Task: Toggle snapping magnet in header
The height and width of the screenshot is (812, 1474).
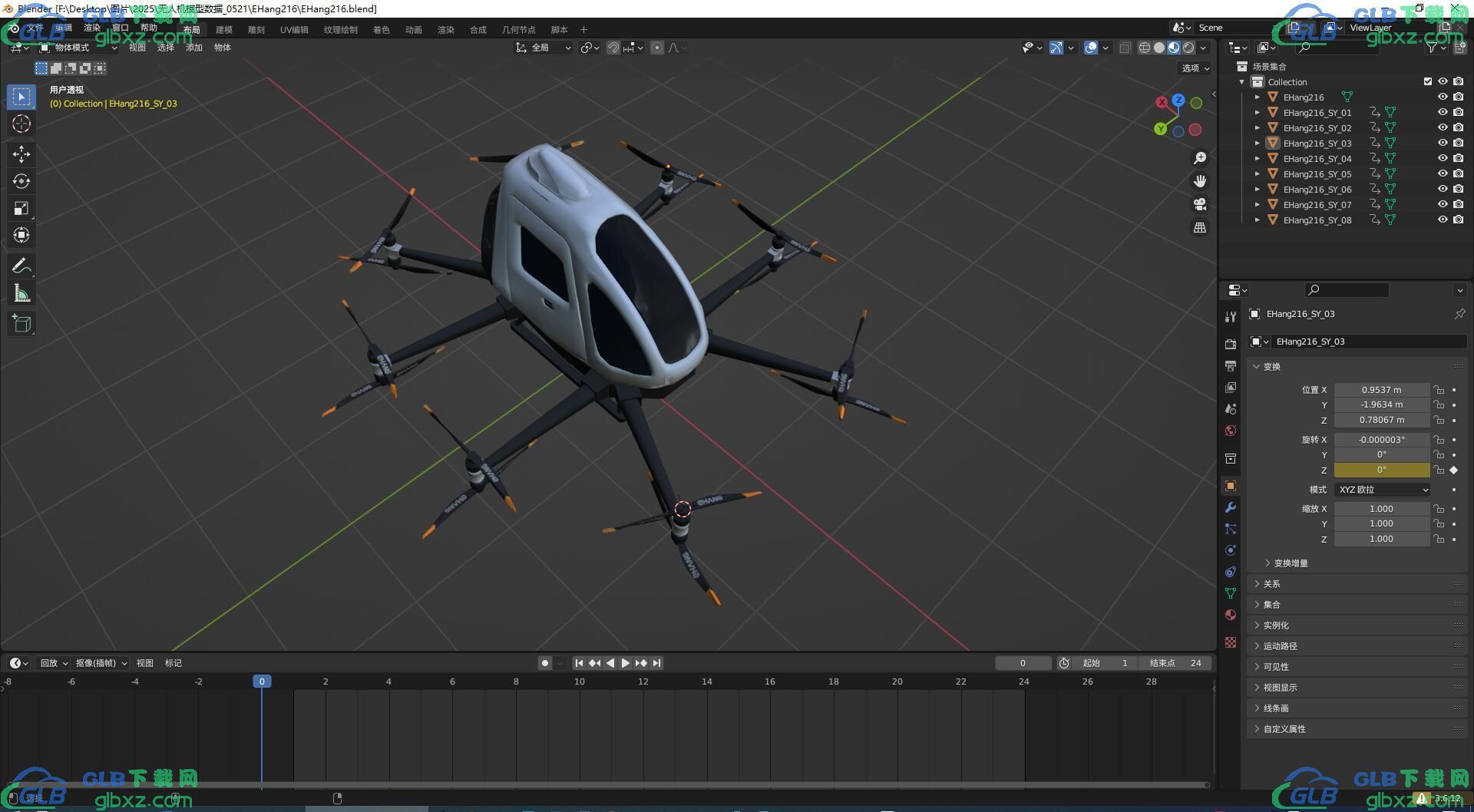Action: [x=613, y=48]
